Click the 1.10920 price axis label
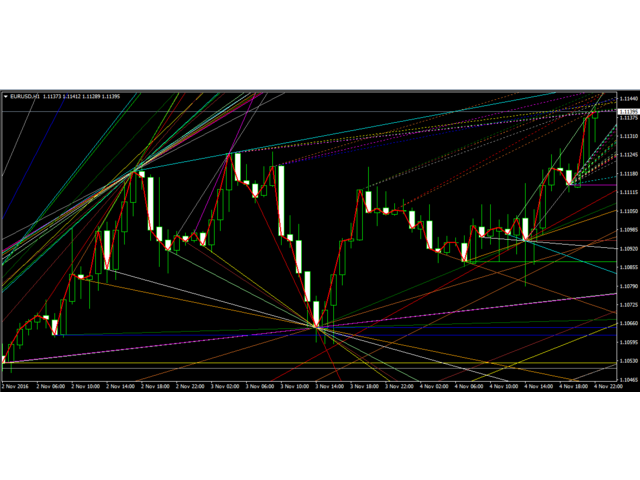640x480 pixels. pyautogui.click(x=629, y=249)
